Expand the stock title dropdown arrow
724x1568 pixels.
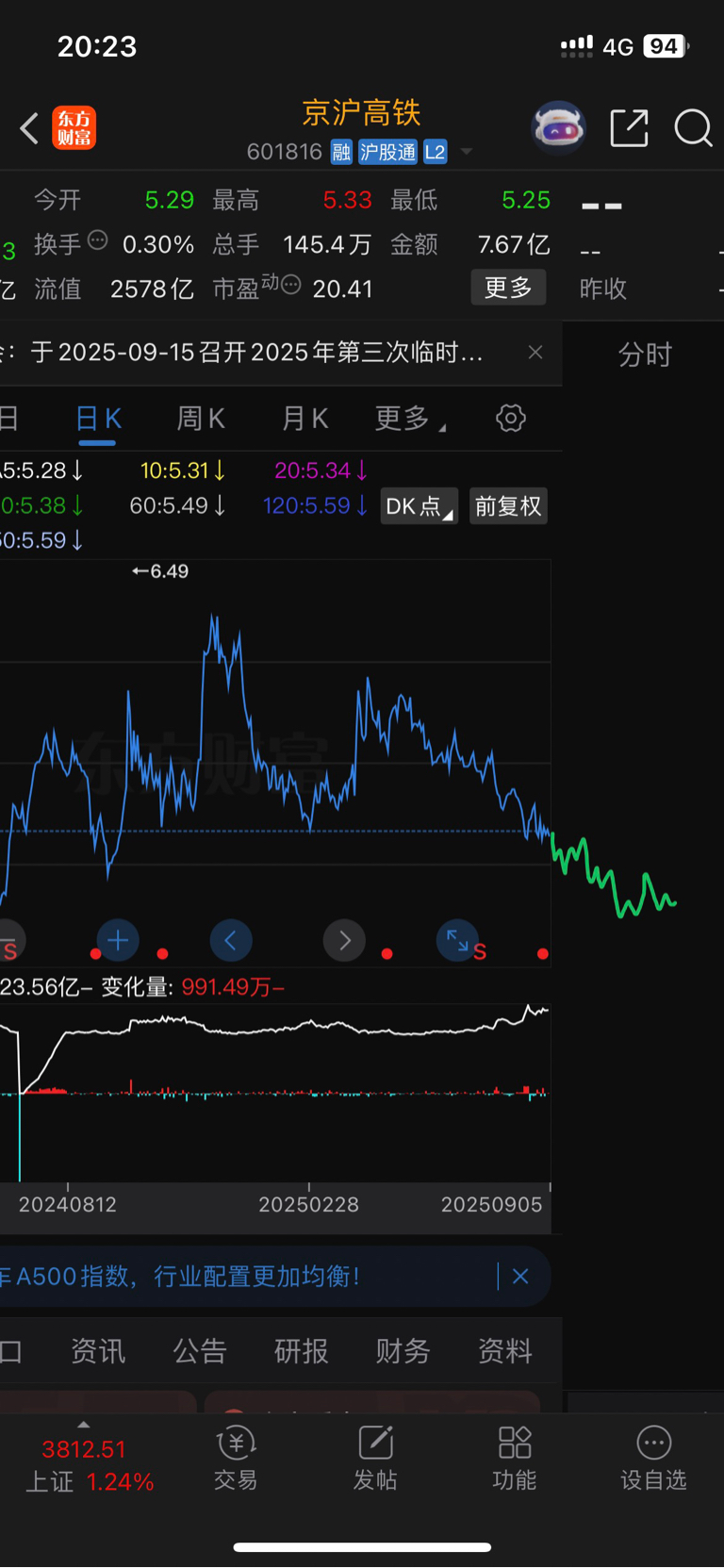point(466,152)
